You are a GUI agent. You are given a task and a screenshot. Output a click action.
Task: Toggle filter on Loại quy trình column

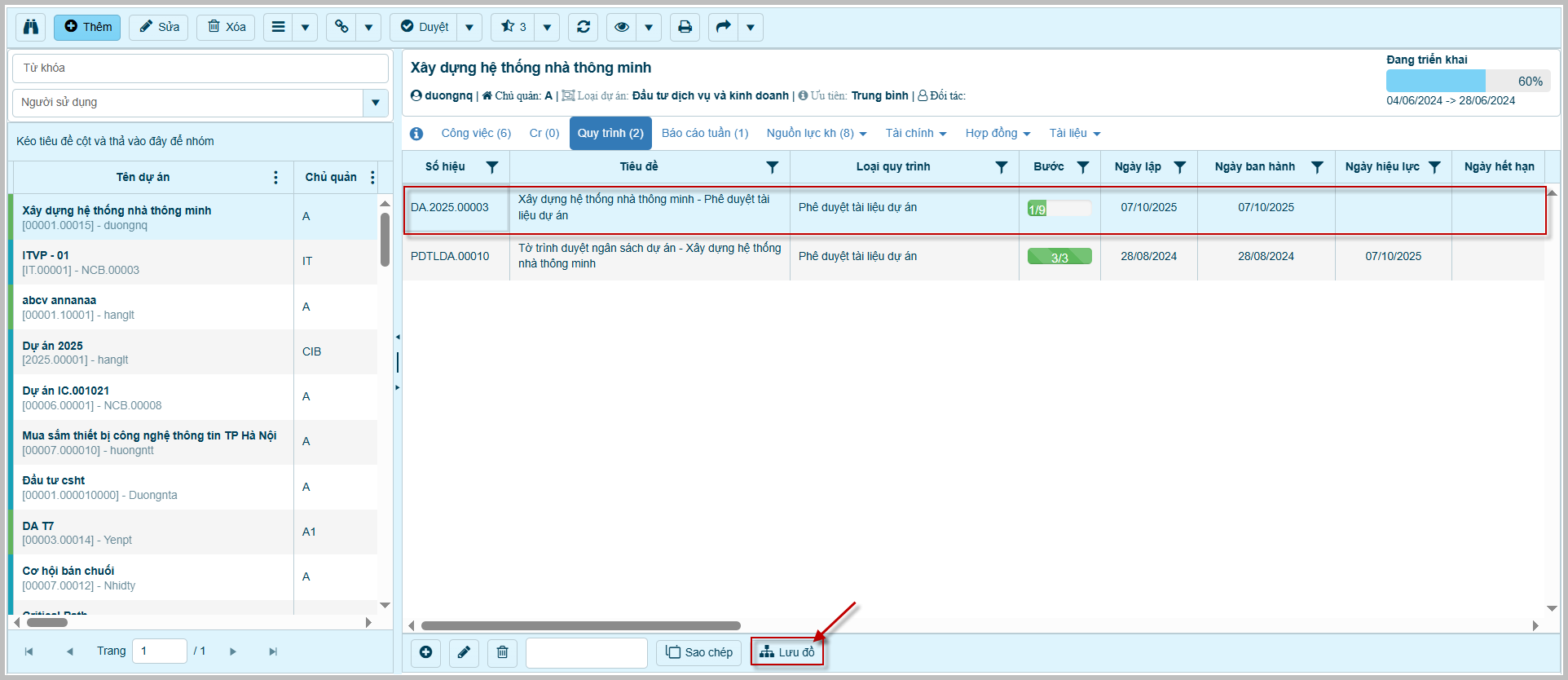1002,167
